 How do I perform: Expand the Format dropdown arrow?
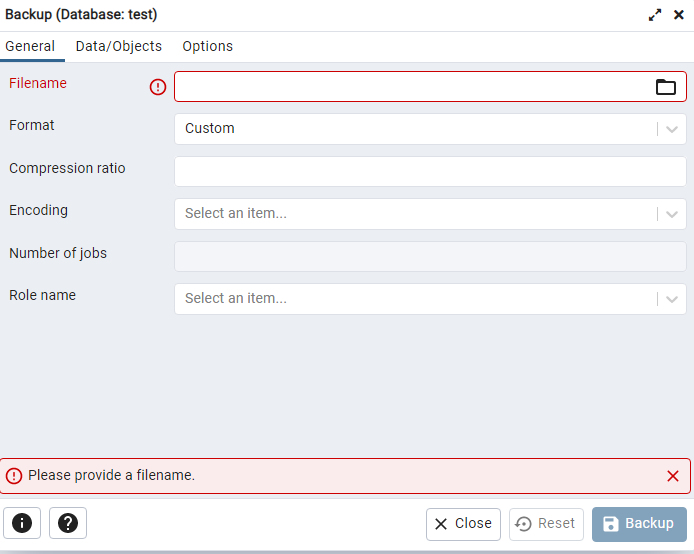pyautogui.click(x=672, y=129)
